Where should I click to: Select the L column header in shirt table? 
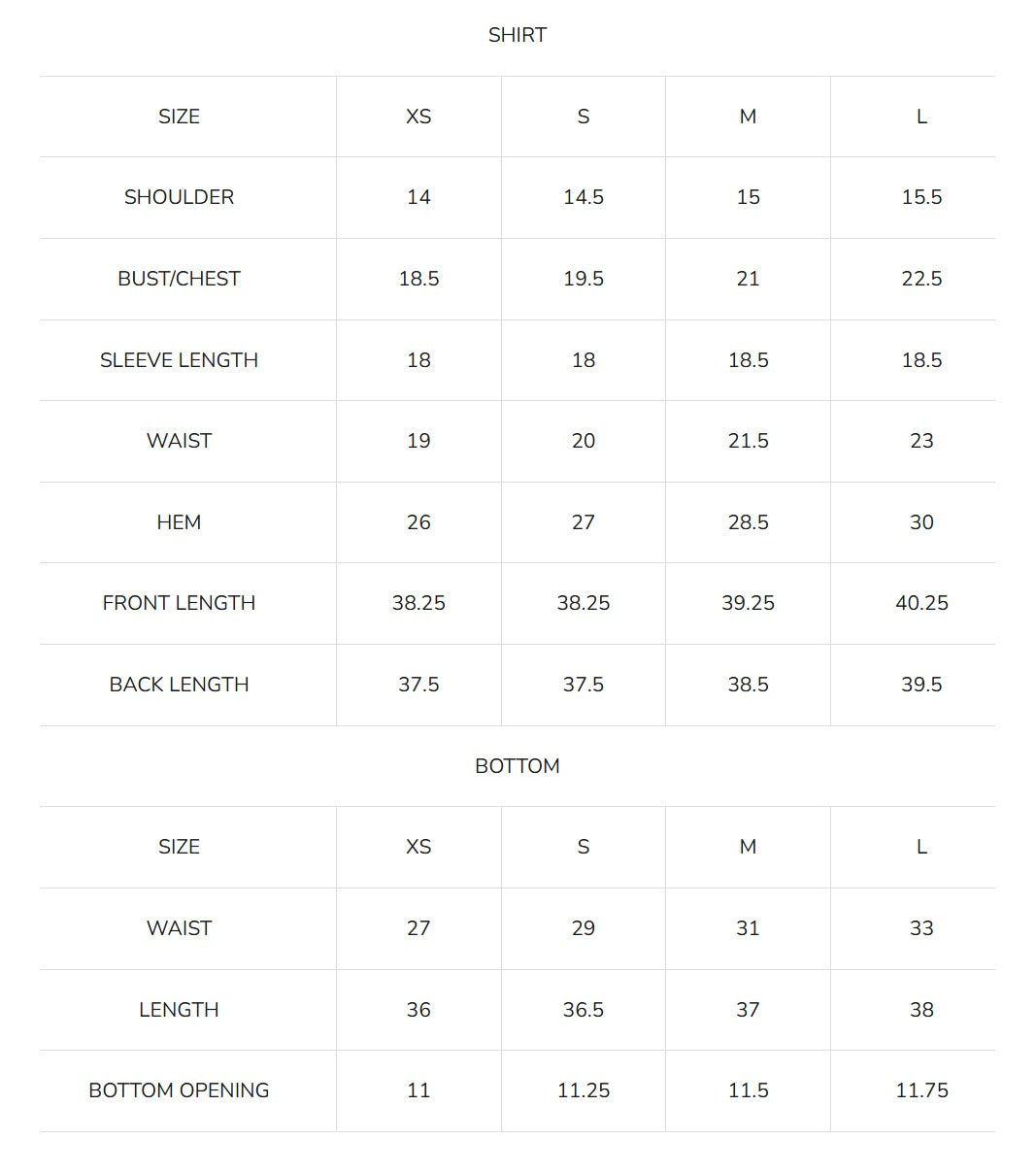point(921,117)
